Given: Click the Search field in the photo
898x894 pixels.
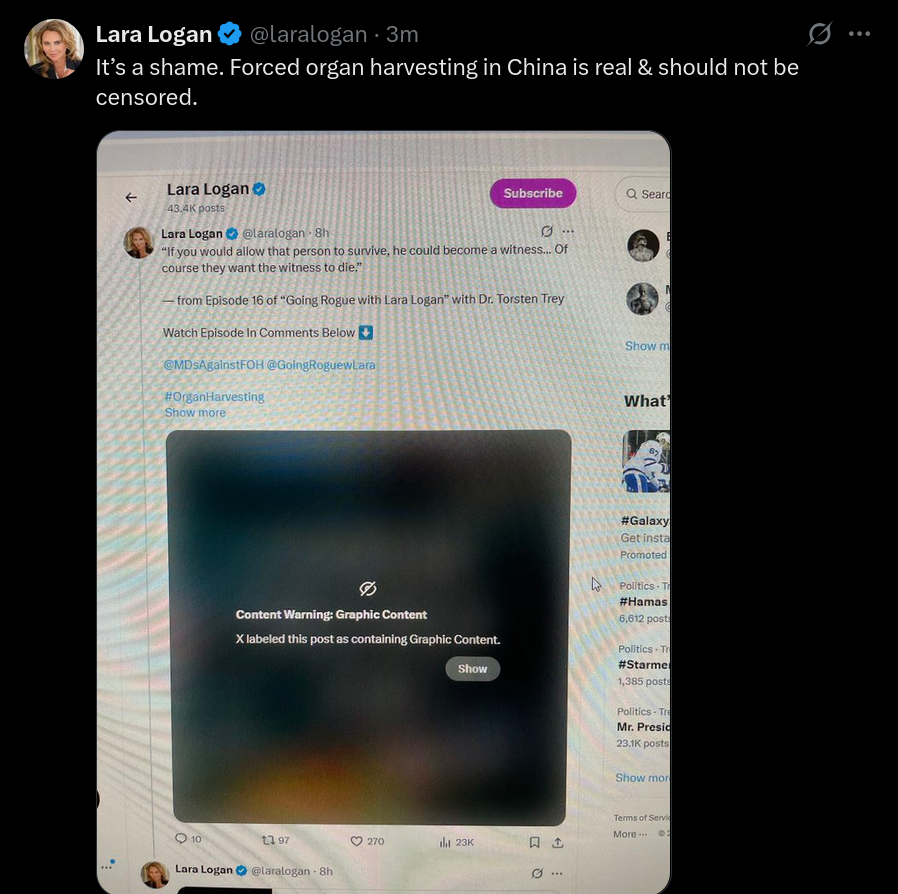Looking at the screenshot, I should [x=643, y=194].
